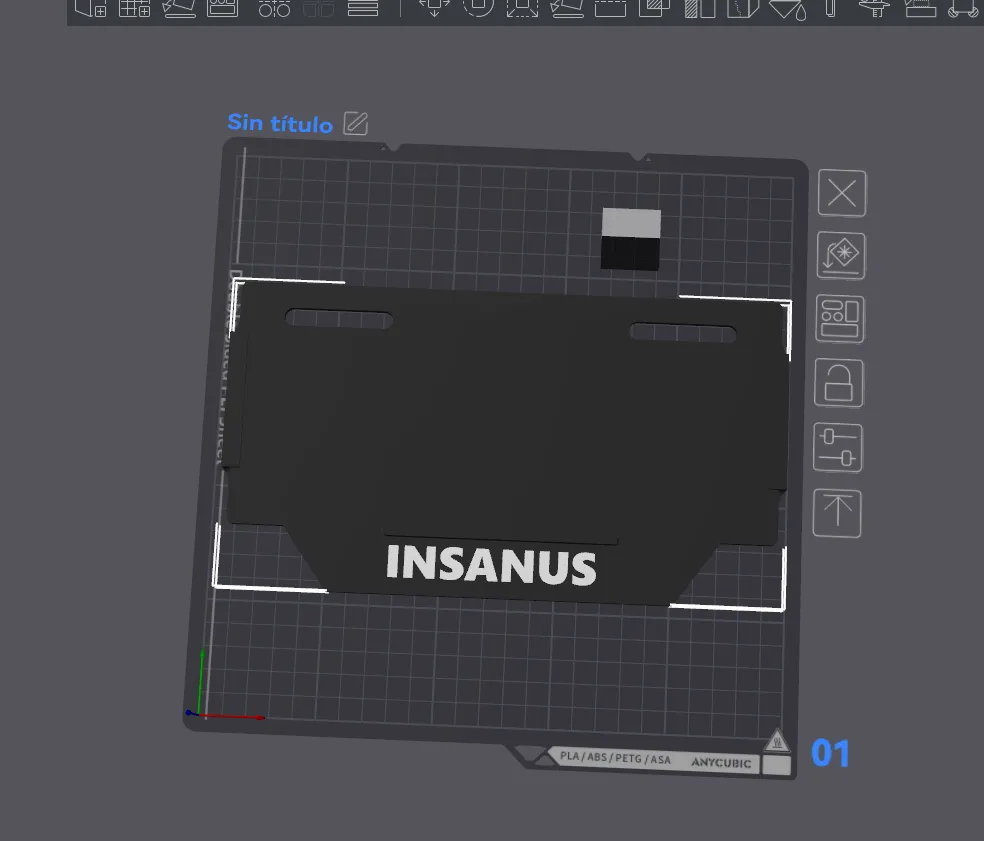This screenshot has width=984, height=841.
Task: Arrange objects on this plate icon
Action: tap(840, 319)
